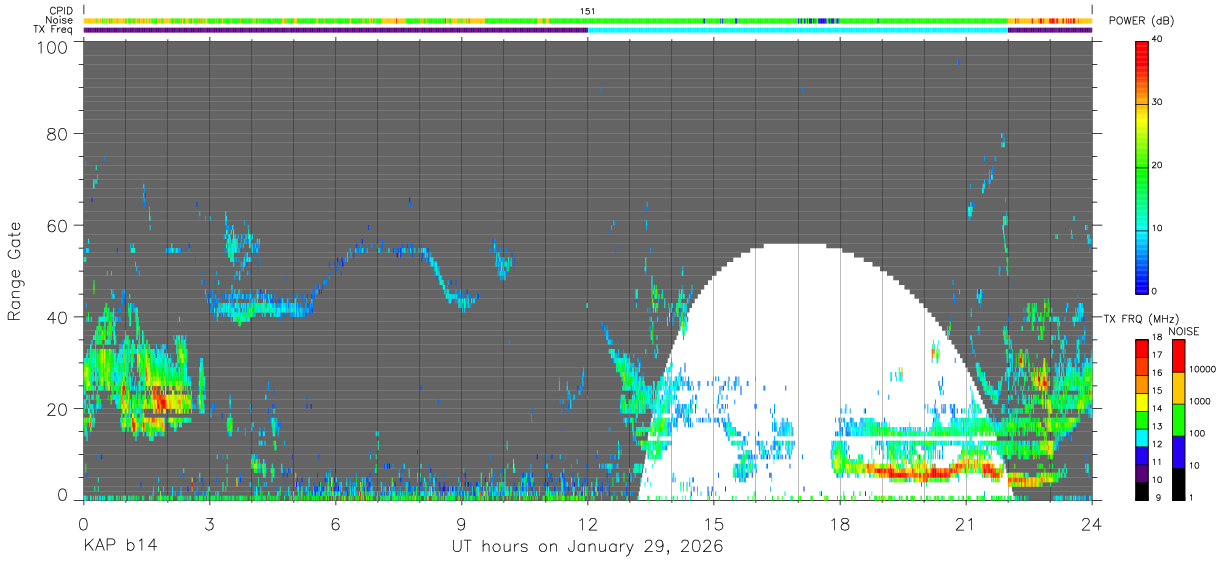Click the 80 range gate tick label

[x=56, y=134]
